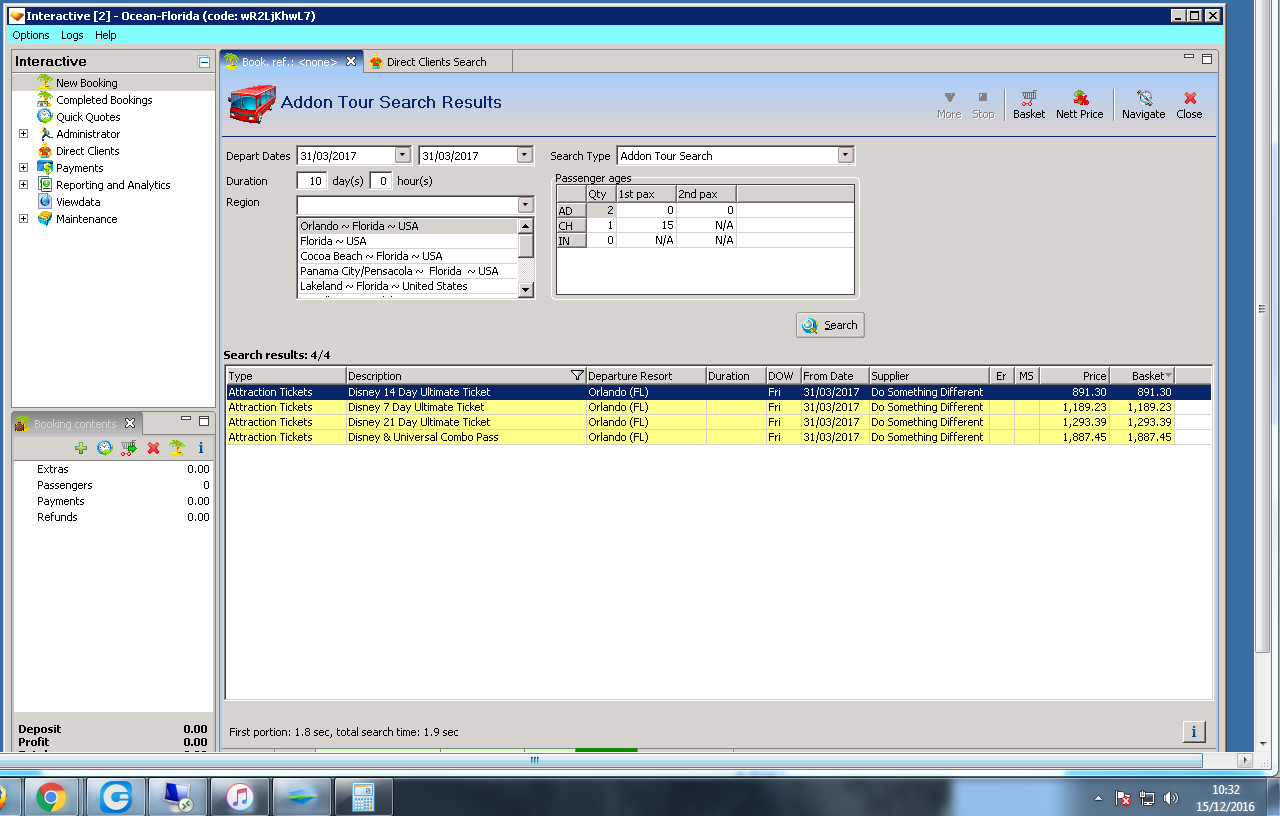Click the info button beside search time status
1280x816 pixels.
1194,732
